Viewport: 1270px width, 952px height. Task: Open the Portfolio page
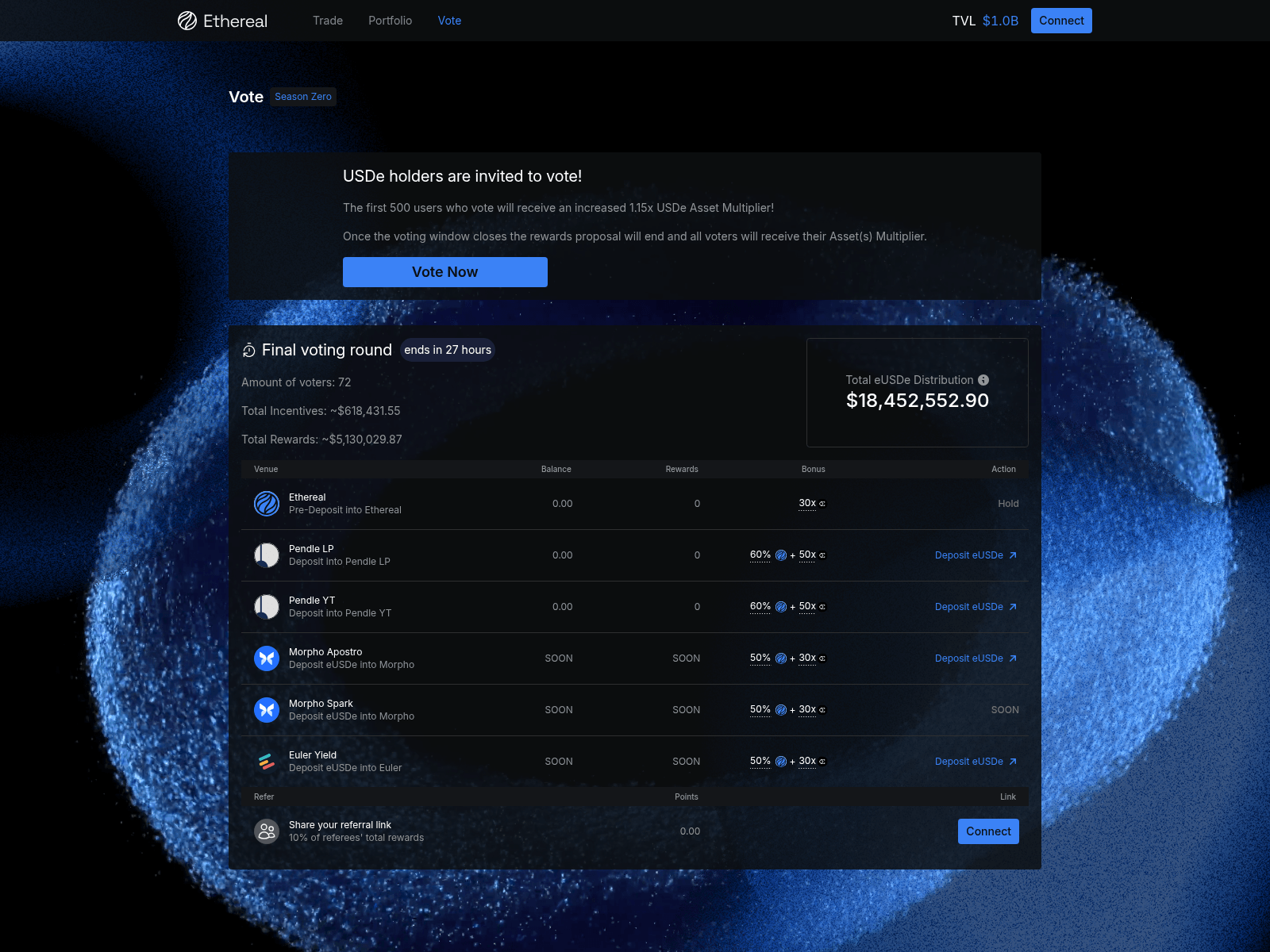[390, 21]
